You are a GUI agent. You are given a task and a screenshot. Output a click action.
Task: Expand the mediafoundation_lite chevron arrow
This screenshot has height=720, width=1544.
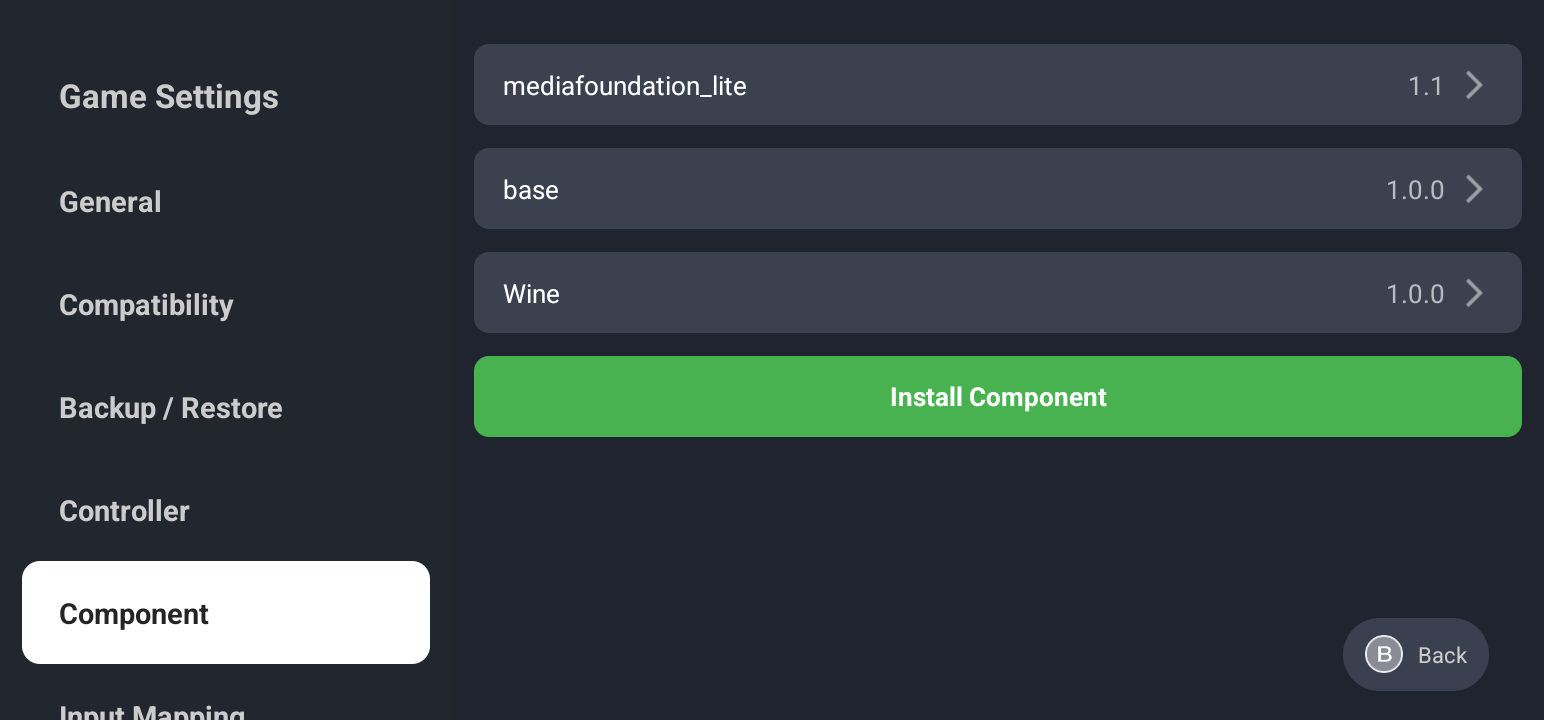(x=1474, y=85)
